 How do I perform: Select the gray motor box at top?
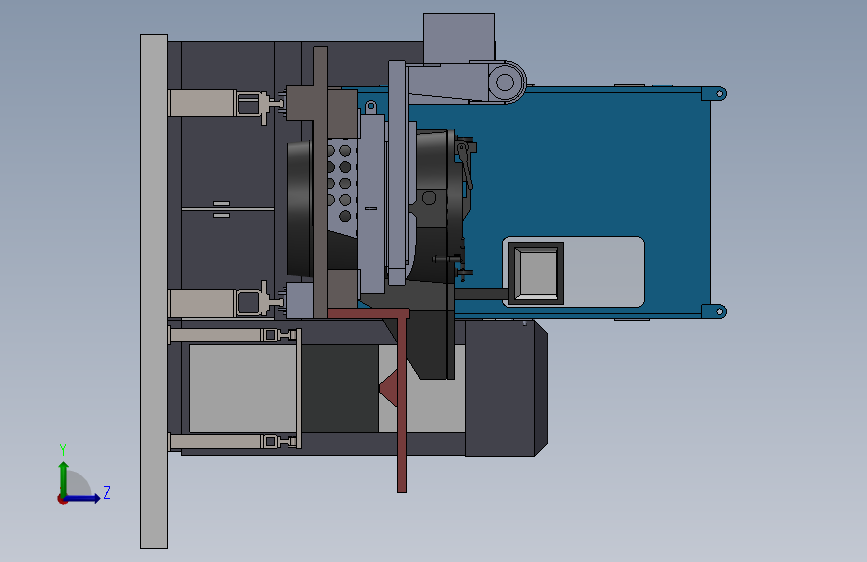coord(459,38)
